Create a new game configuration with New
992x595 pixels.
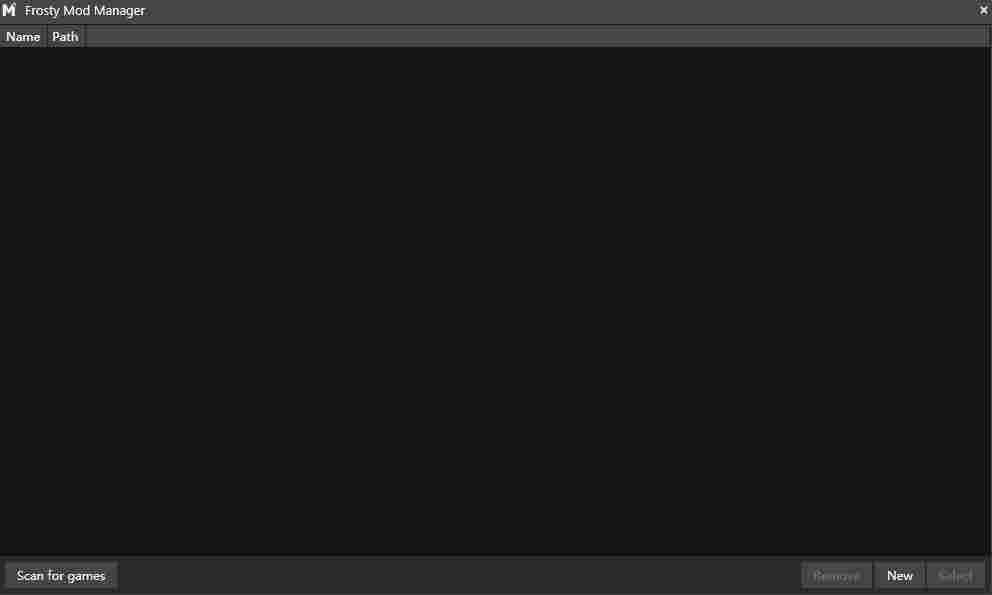coord(900,576)
